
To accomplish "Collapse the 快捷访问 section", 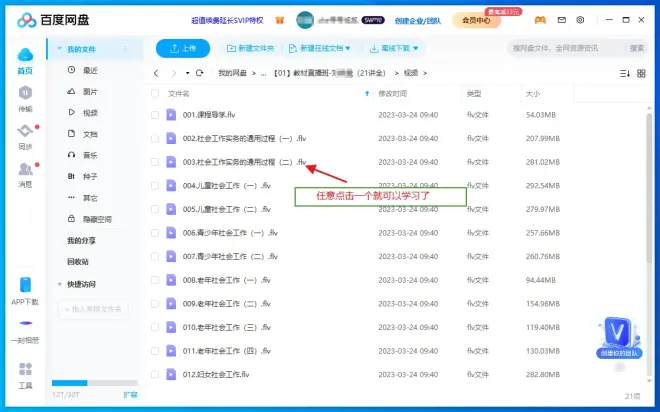I will (x=60, y=284).
